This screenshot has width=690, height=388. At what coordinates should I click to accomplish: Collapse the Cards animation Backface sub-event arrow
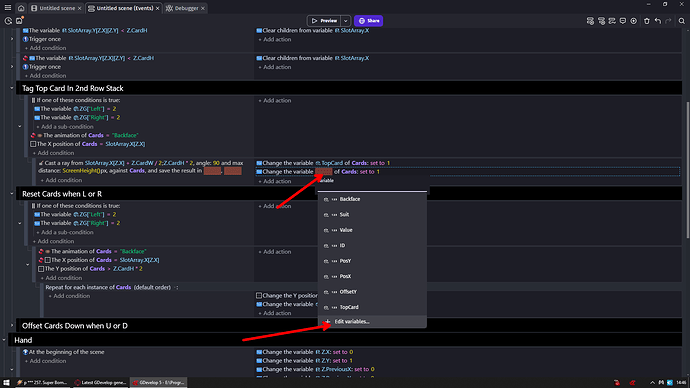(28, 265)
